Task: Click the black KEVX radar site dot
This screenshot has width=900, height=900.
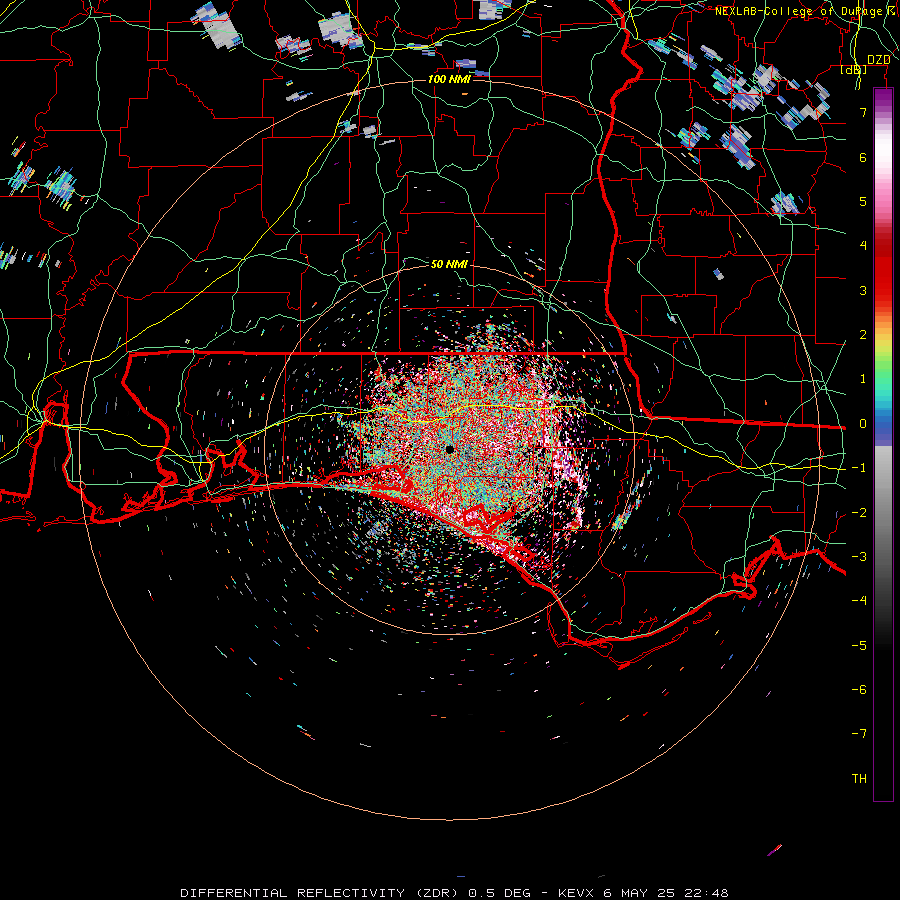Action: [449, 449]
